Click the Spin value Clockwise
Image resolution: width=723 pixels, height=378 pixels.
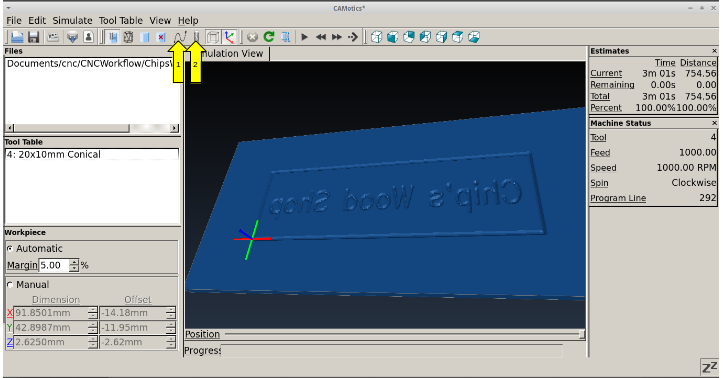tap(694, 183)
